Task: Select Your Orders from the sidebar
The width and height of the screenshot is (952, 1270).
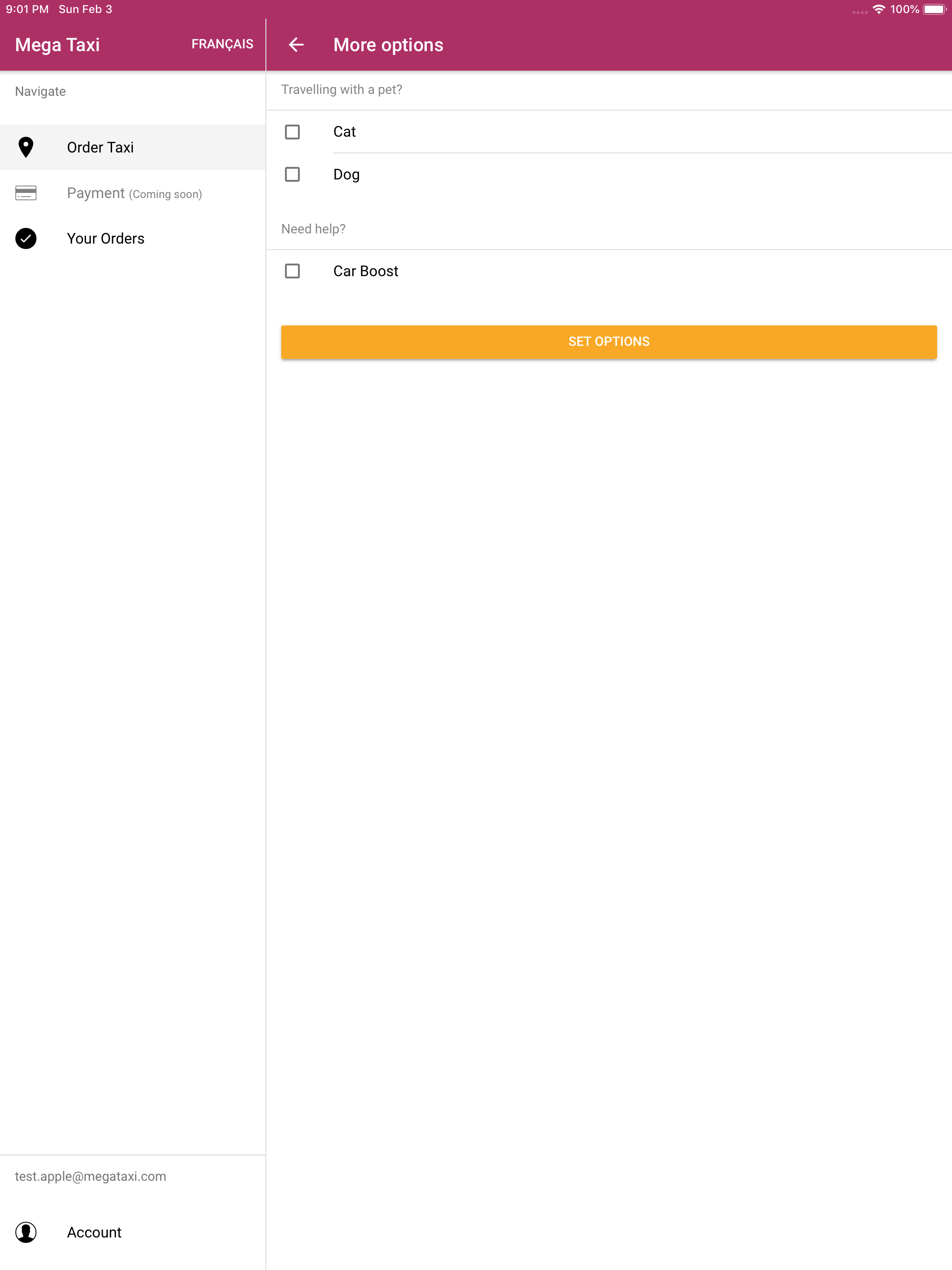Action: point(105,238)
